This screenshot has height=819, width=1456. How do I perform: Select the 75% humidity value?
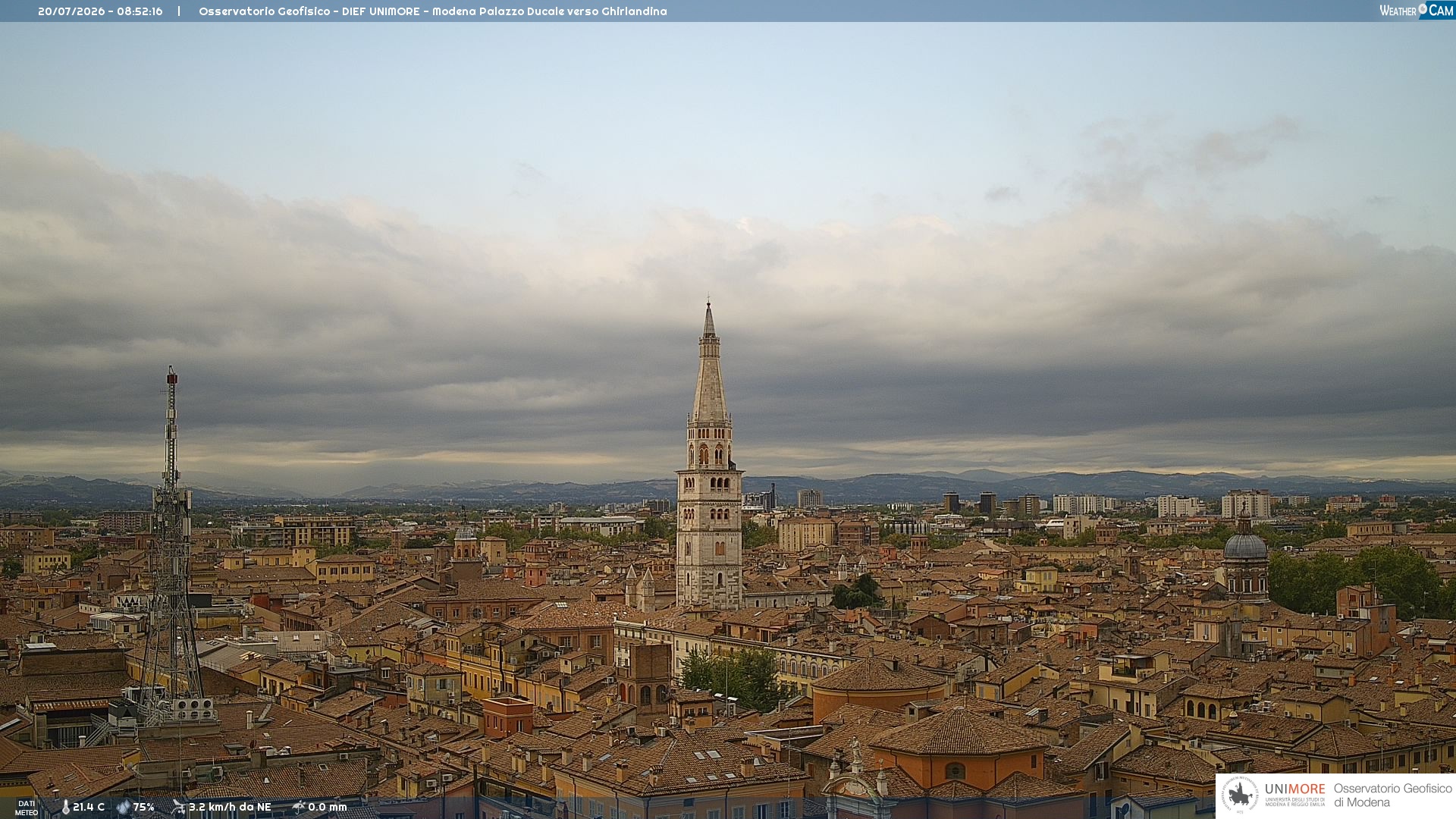(x=144, y=807)
